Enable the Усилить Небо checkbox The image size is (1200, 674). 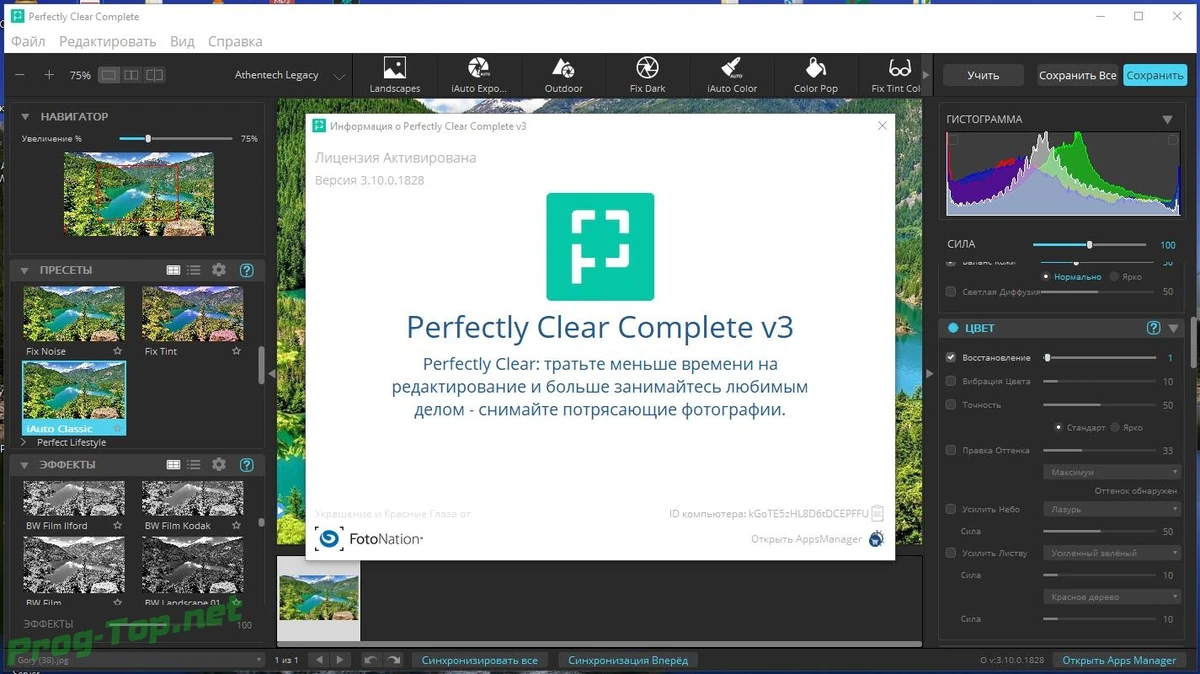coord(951,509)
